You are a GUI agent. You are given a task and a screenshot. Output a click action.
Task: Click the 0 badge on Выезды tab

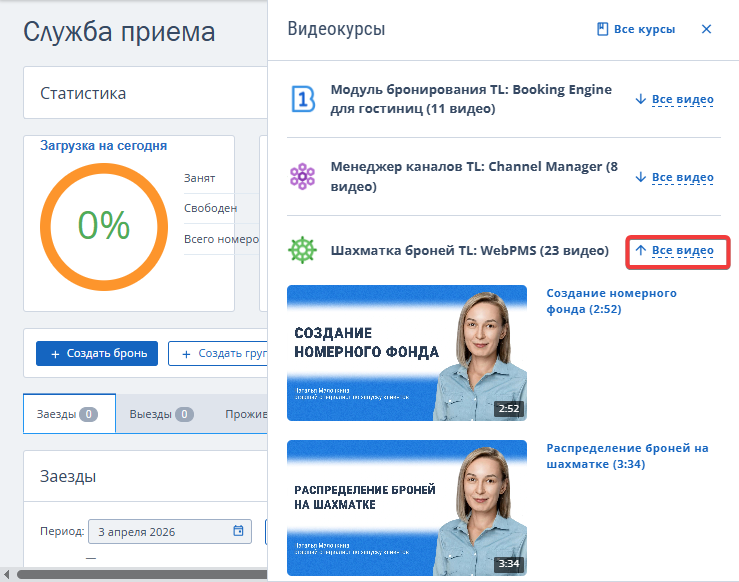[184, 414]
